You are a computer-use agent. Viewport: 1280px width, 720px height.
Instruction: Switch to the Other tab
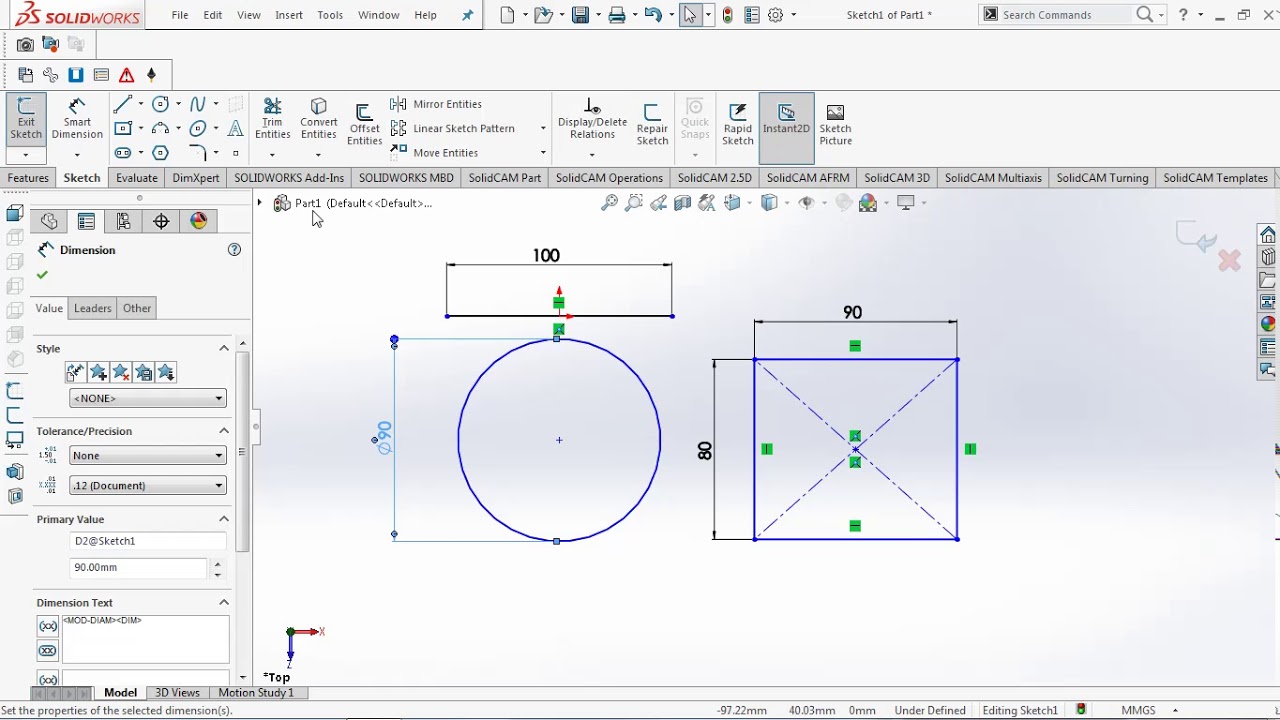[137, 308]
